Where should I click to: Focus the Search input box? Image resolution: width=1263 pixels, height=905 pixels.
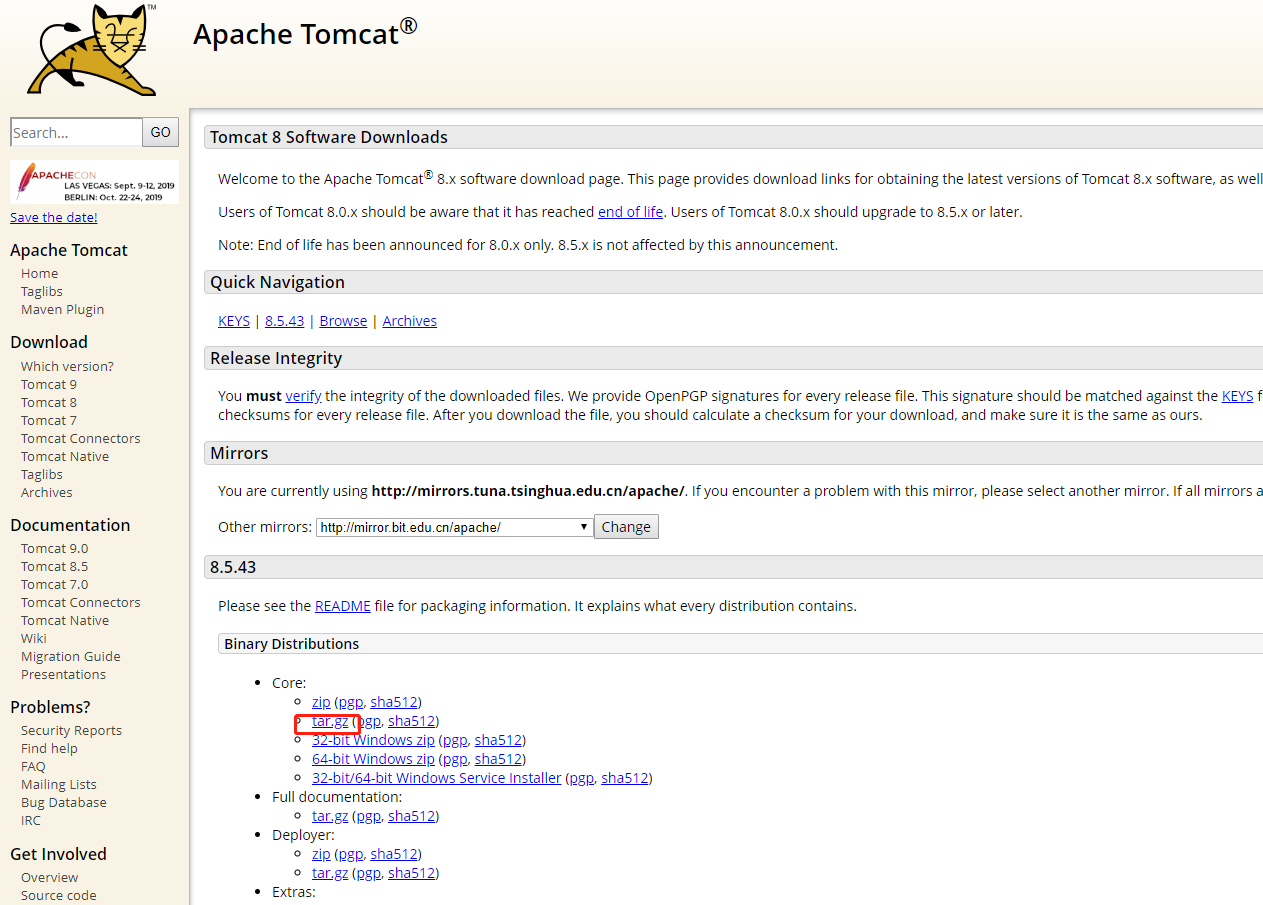coord(76,132)
